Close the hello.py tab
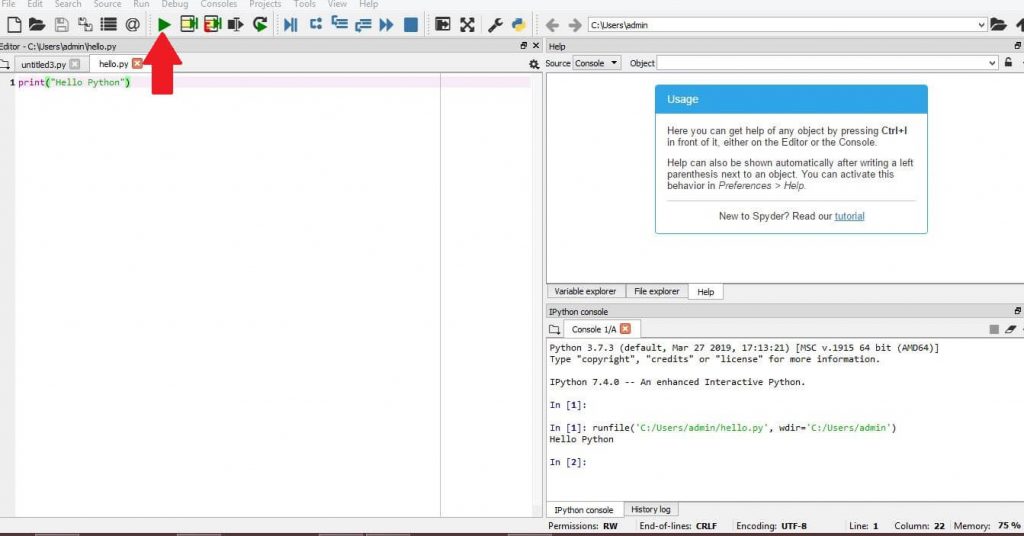 (138, 64)
